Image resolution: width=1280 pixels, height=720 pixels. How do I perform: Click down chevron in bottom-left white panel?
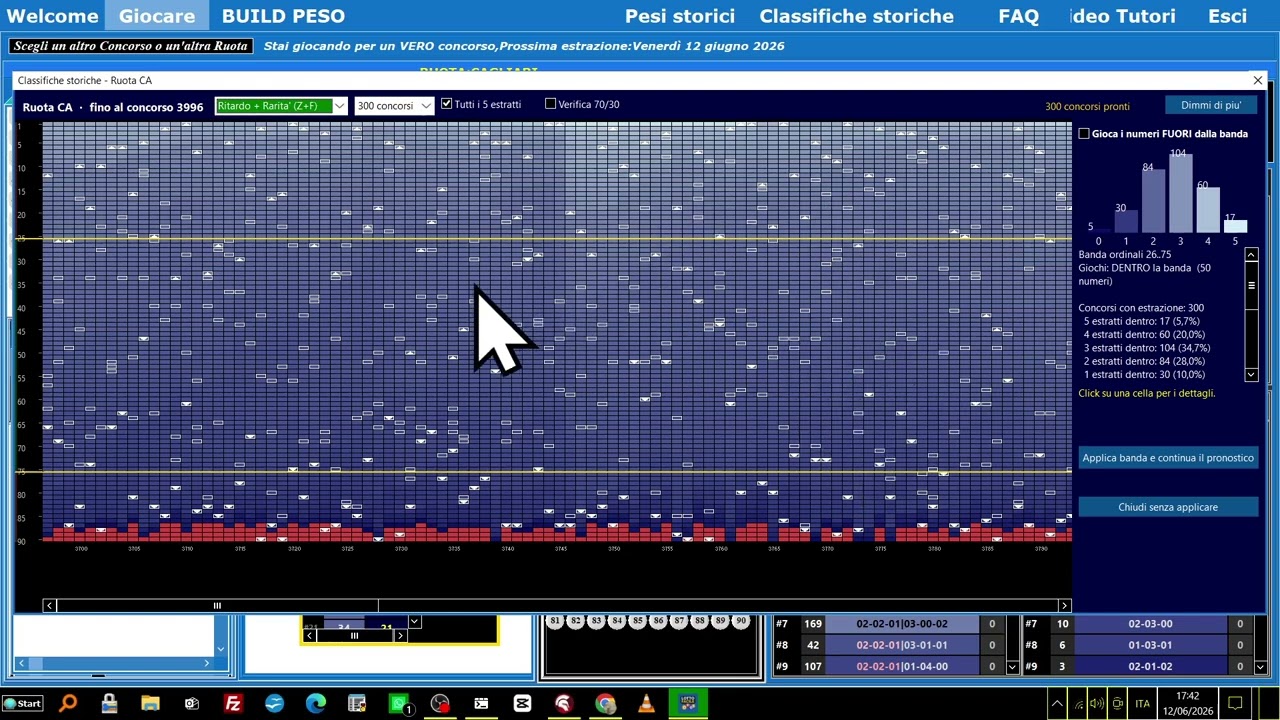(220, 649)
